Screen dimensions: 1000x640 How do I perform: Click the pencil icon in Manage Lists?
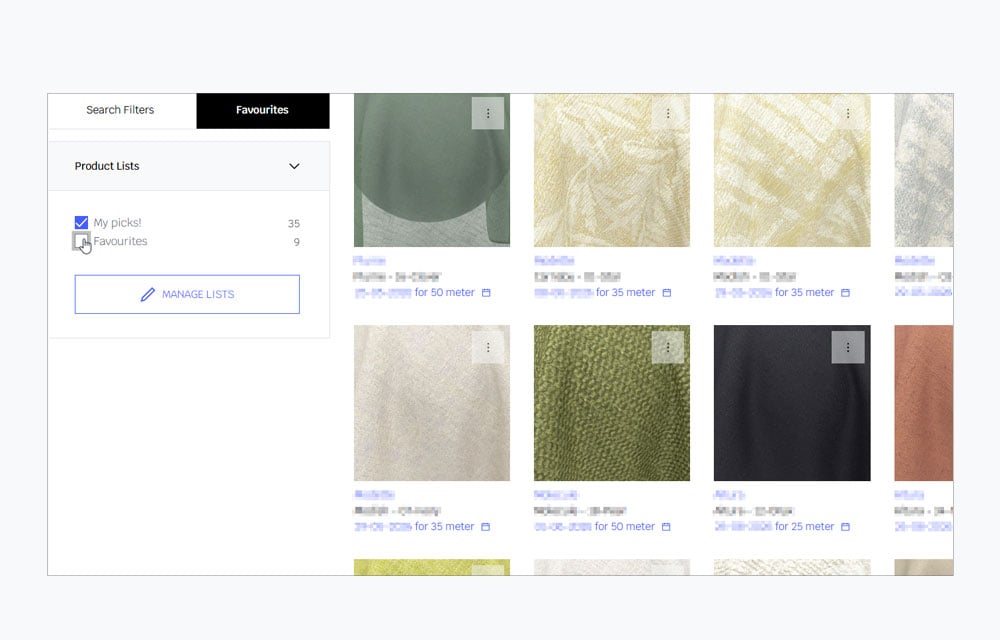click(147, 295)
